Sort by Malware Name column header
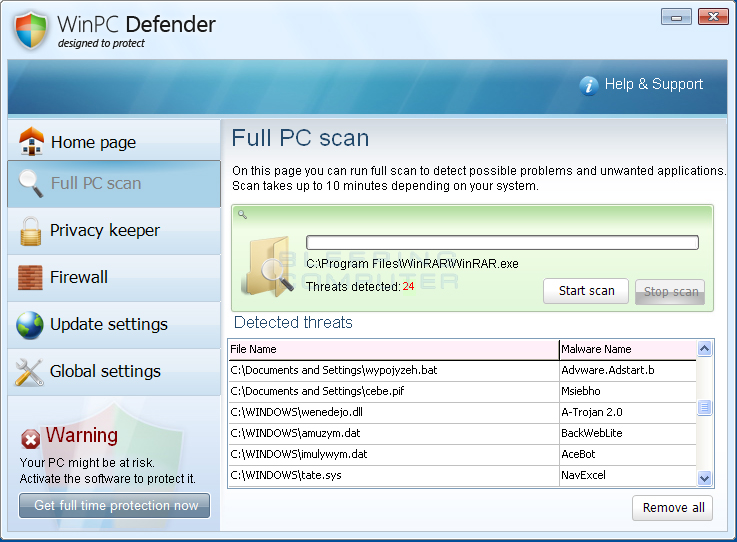The width and height of the screenshot is (737, 542). pyautogui.click(x=627, y=349)
